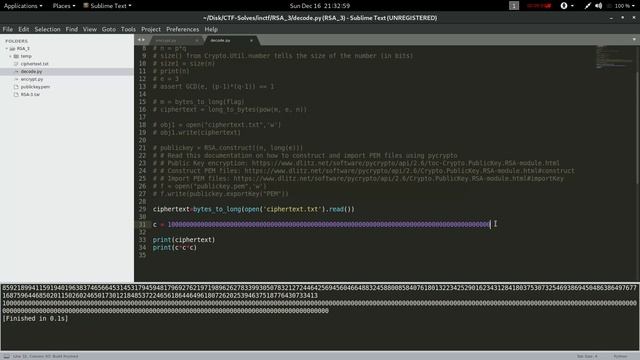Click the panel switcher icon in status bar
Viewport: 640px width, 360px height.
pyautogui.click(x=7, y=356)
